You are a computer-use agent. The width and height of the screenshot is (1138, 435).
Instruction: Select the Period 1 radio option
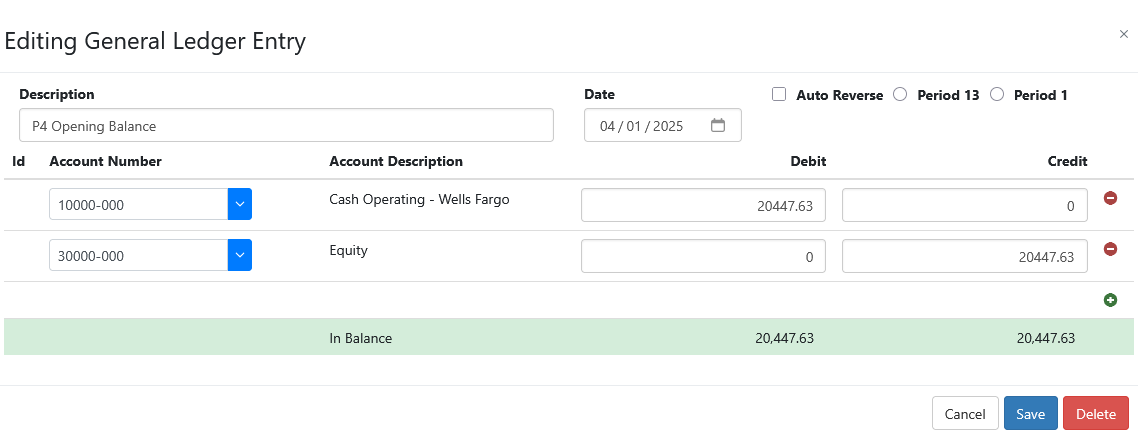point(996,94)
